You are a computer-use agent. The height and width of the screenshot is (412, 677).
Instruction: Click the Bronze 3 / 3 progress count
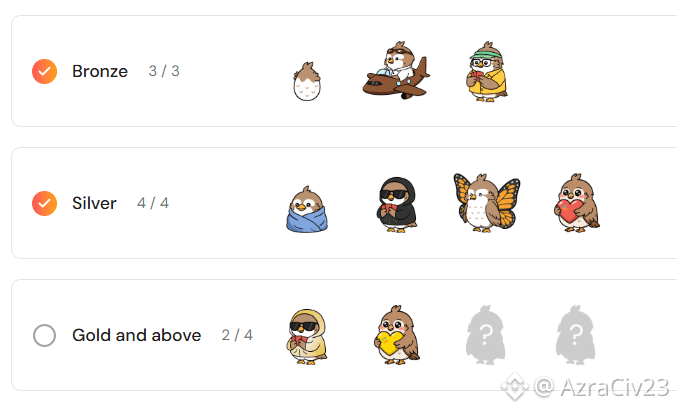pyautogui.click(x=164, y=71)
